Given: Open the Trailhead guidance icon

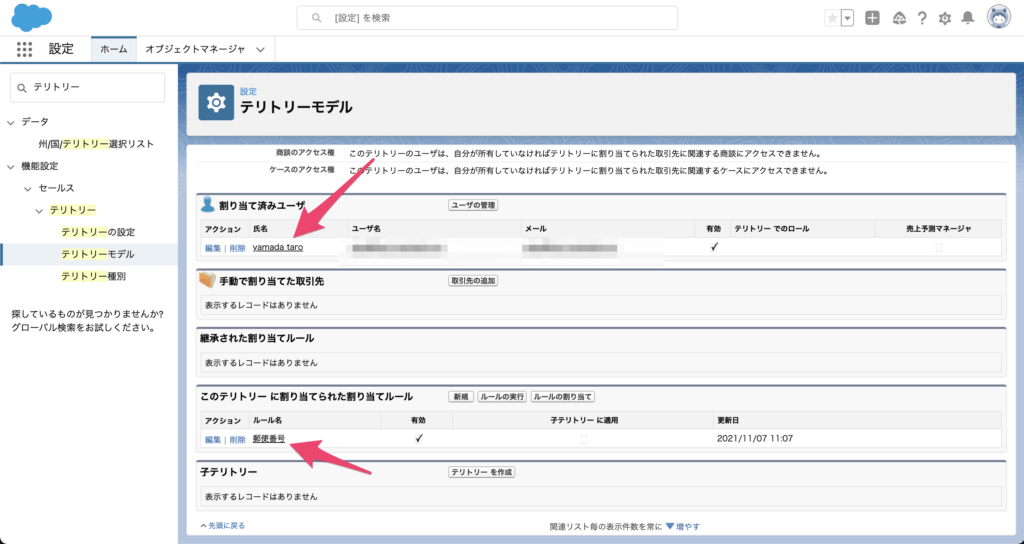Looking at the screenshot, I should (x=898, y=18).
